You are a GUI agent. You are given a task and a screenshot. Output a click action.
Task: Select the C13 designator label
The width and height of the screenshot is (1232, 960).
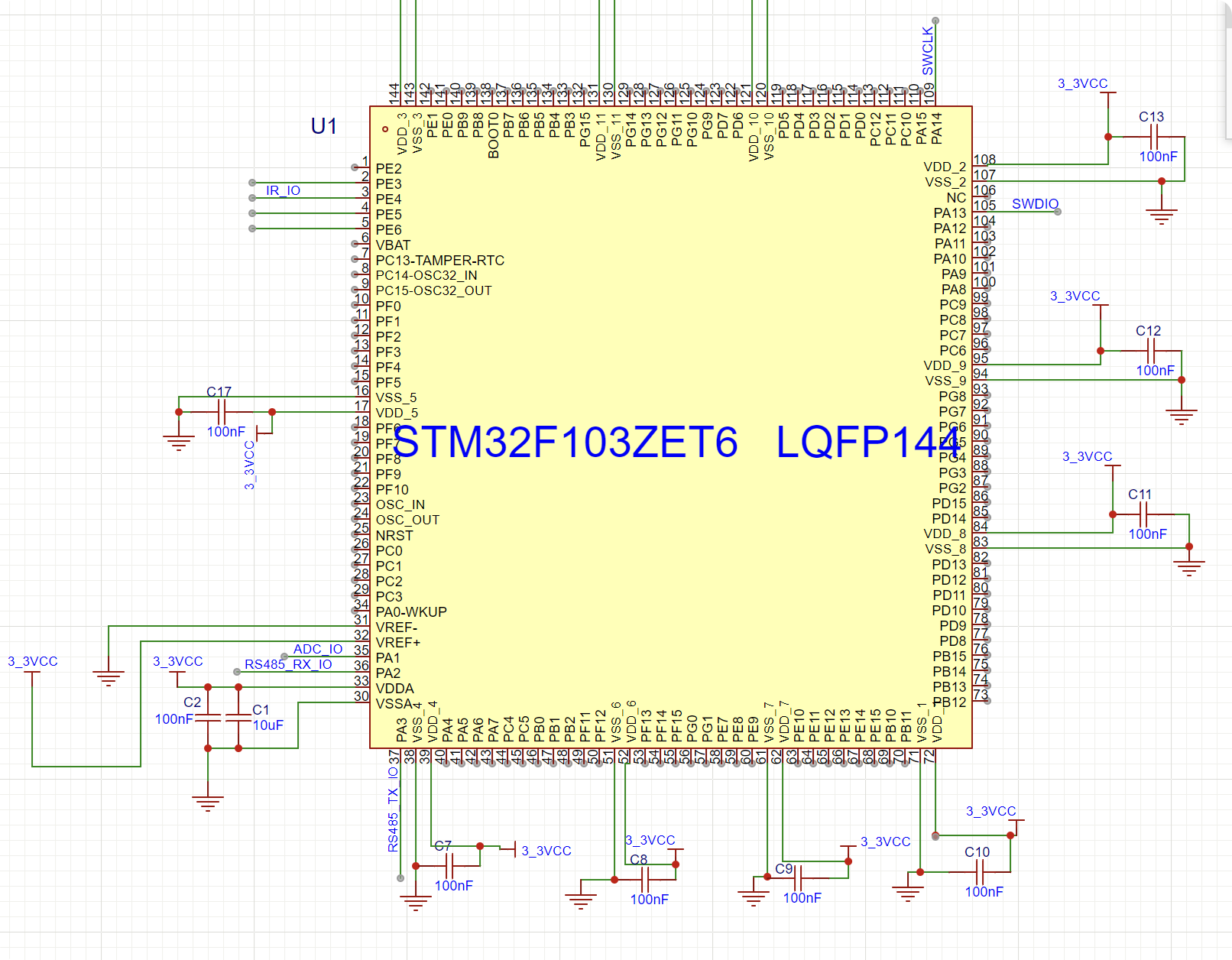click(1151, 117)
